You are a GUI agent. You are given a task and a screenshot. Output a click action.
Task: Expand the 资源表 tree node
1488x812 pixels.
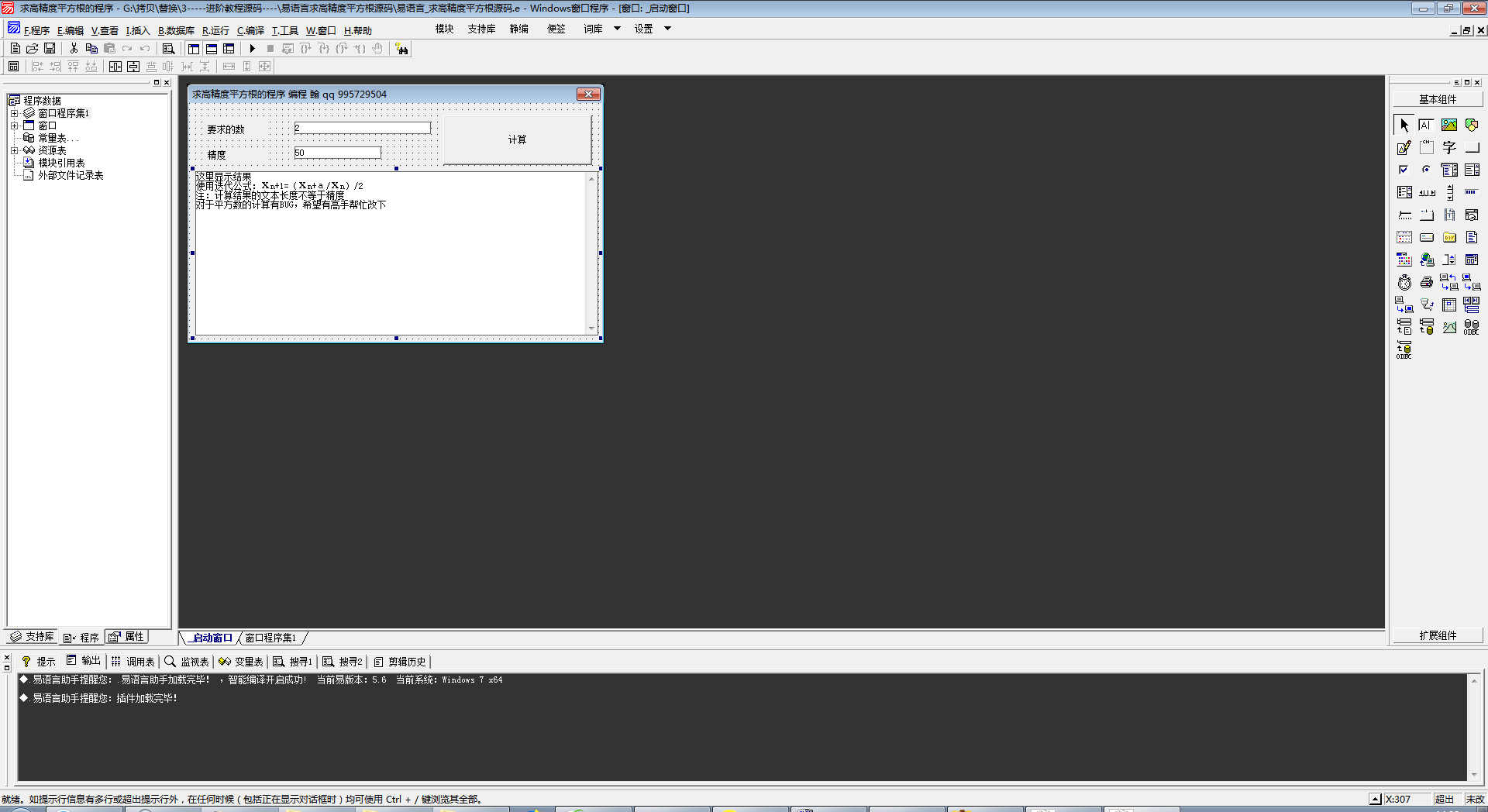(14, 150)
